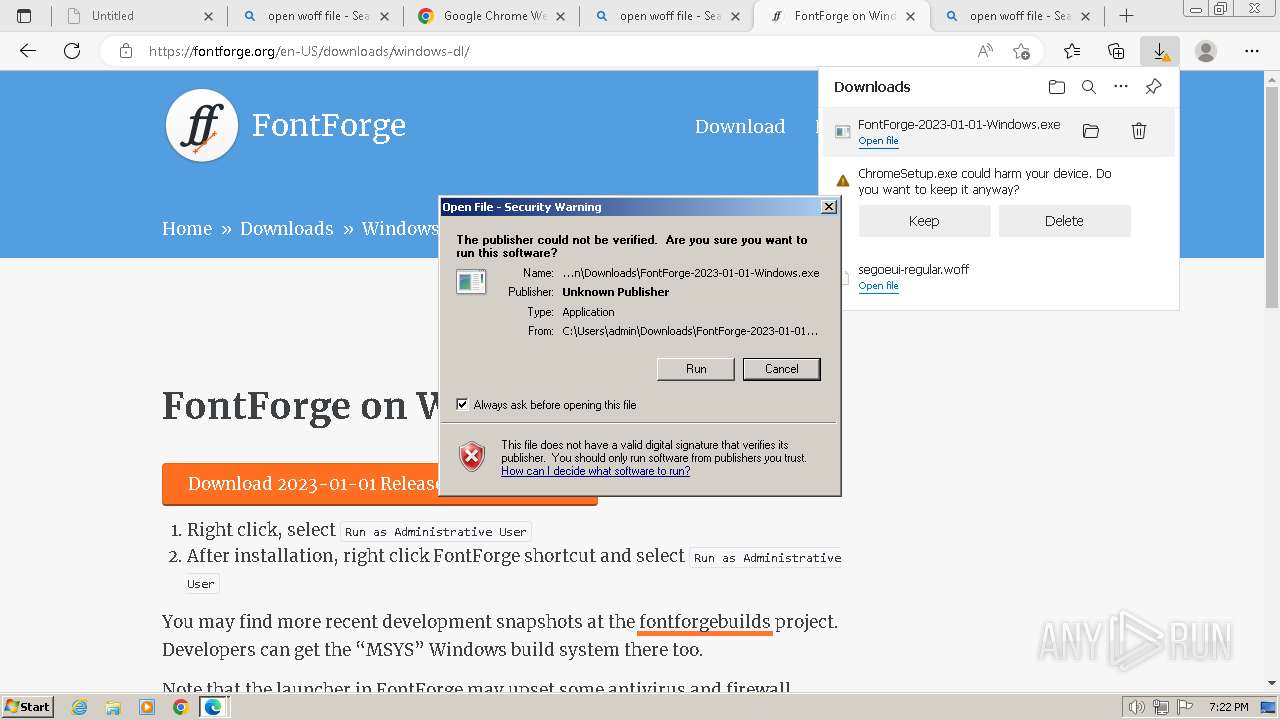The width and height of the screenshot is (1280, 720).
Task: Uncheck Always ask before opening this file
Action: [x=462, y=405]
